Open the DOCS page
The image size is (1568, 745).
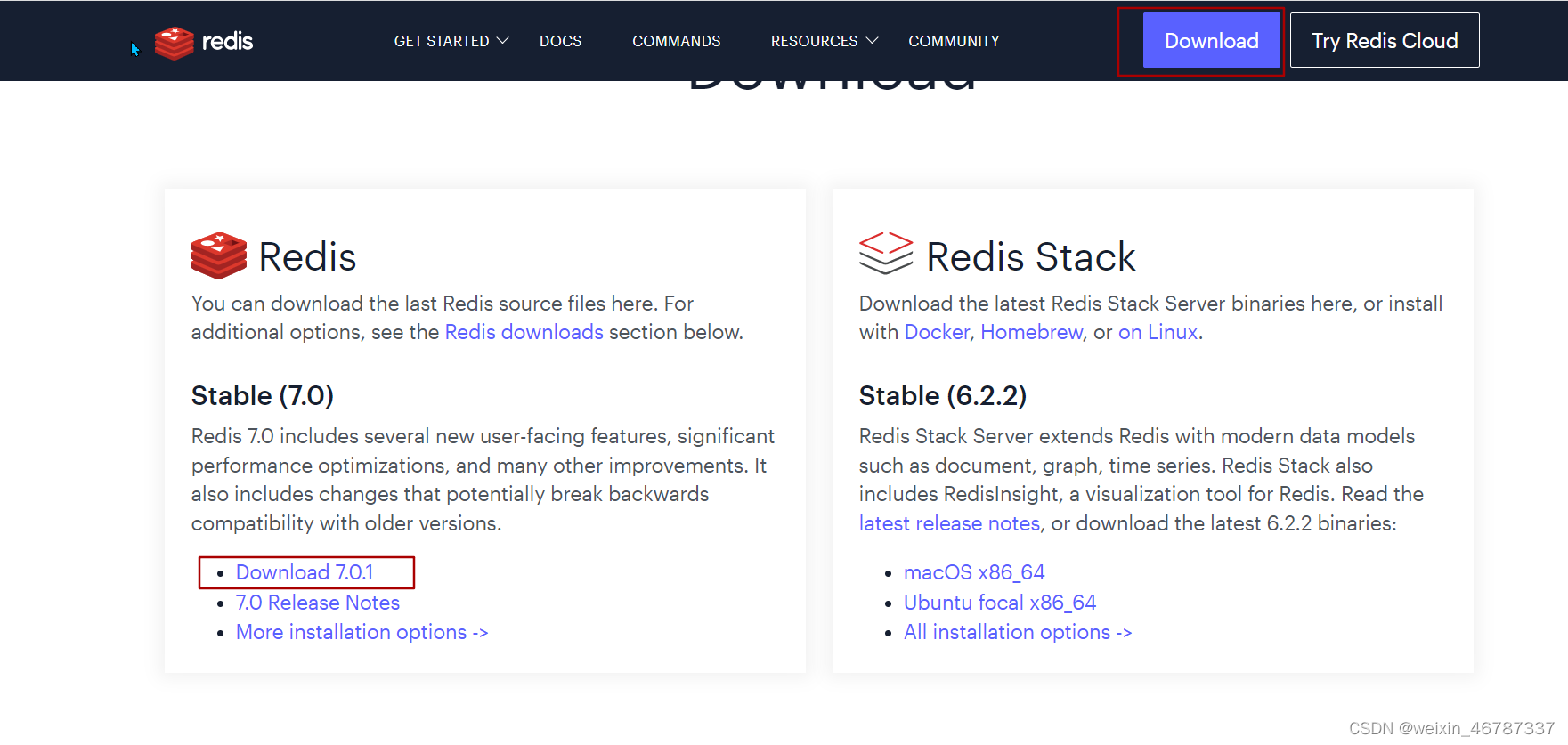pyautogui.click(x=560, y=41)
